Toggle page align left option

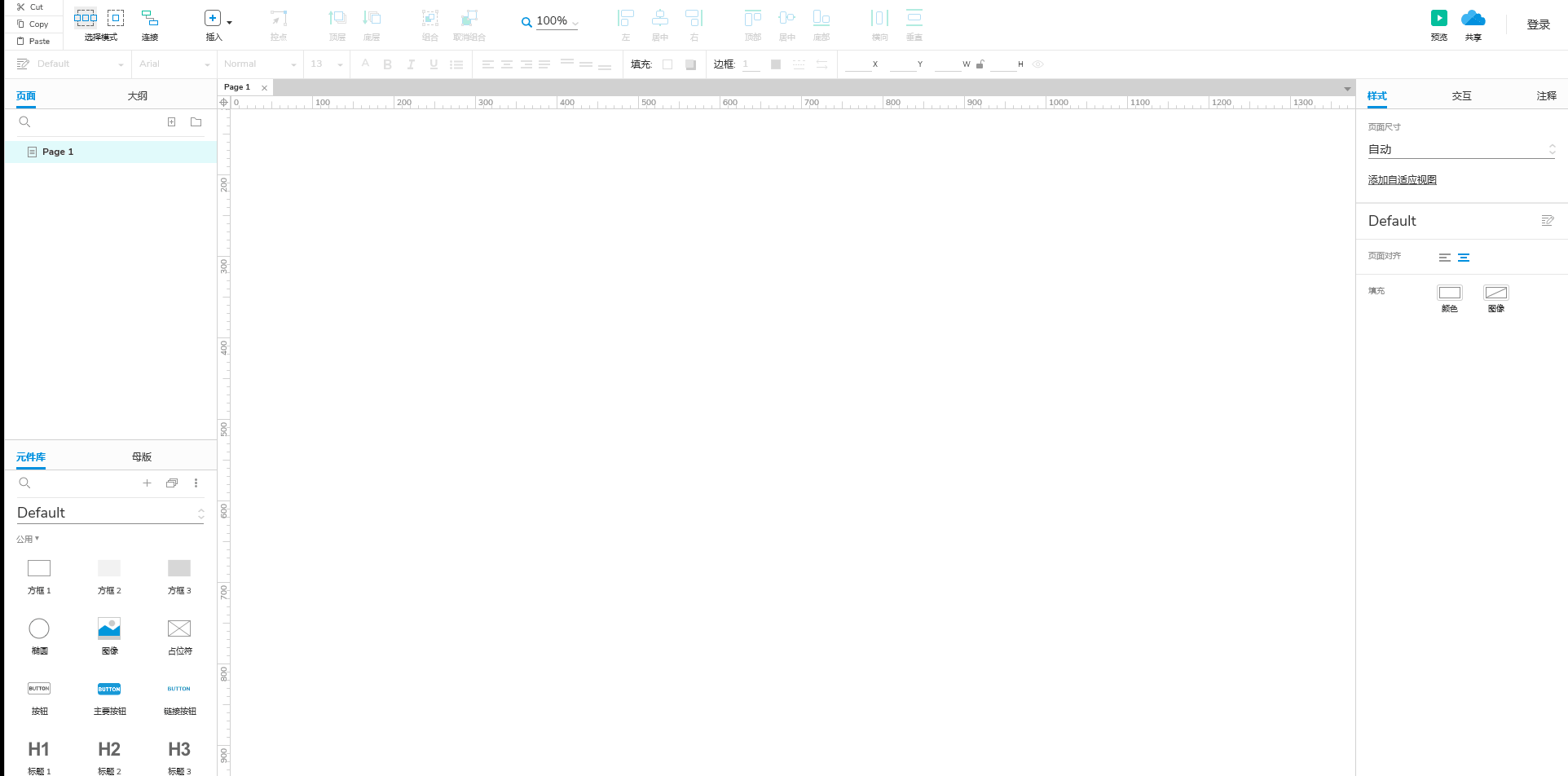pyautogui.click(x=1444, y=258)
